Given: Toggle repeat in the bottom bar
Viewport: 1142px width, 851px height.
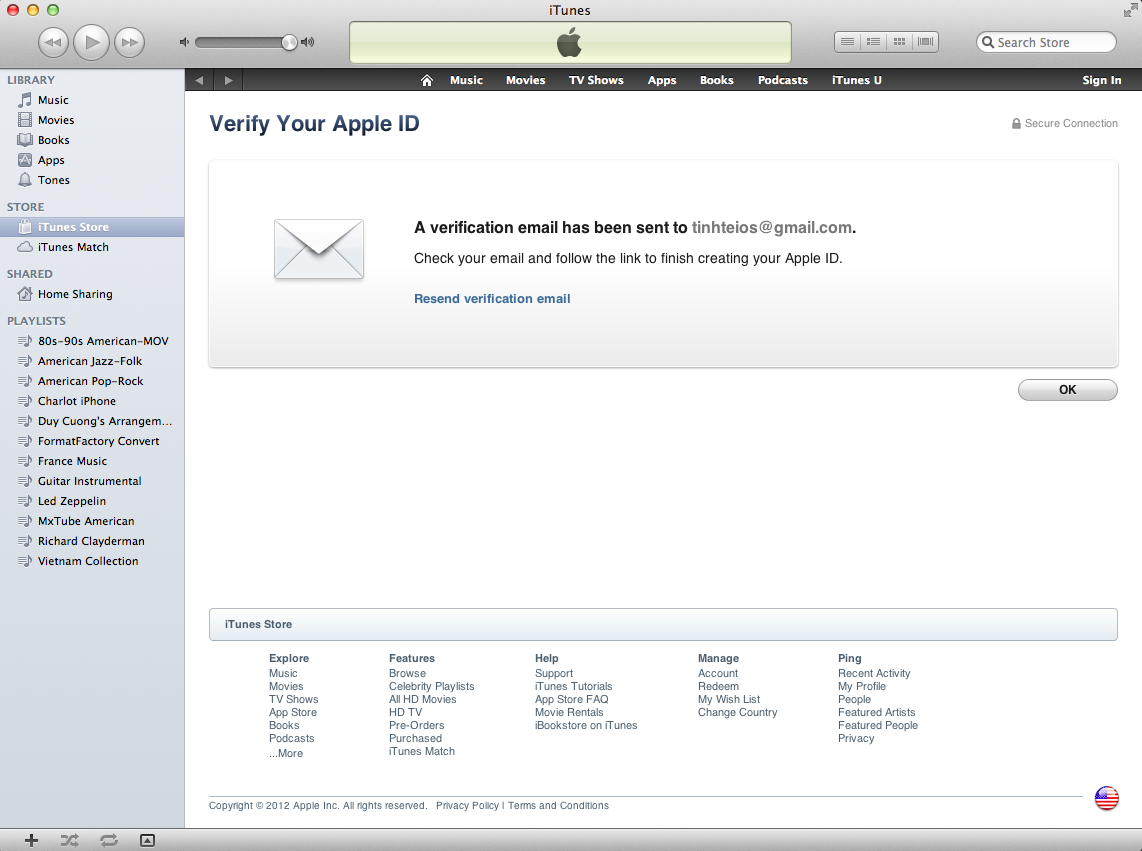Looking at the screenshot, I should 109,840.
